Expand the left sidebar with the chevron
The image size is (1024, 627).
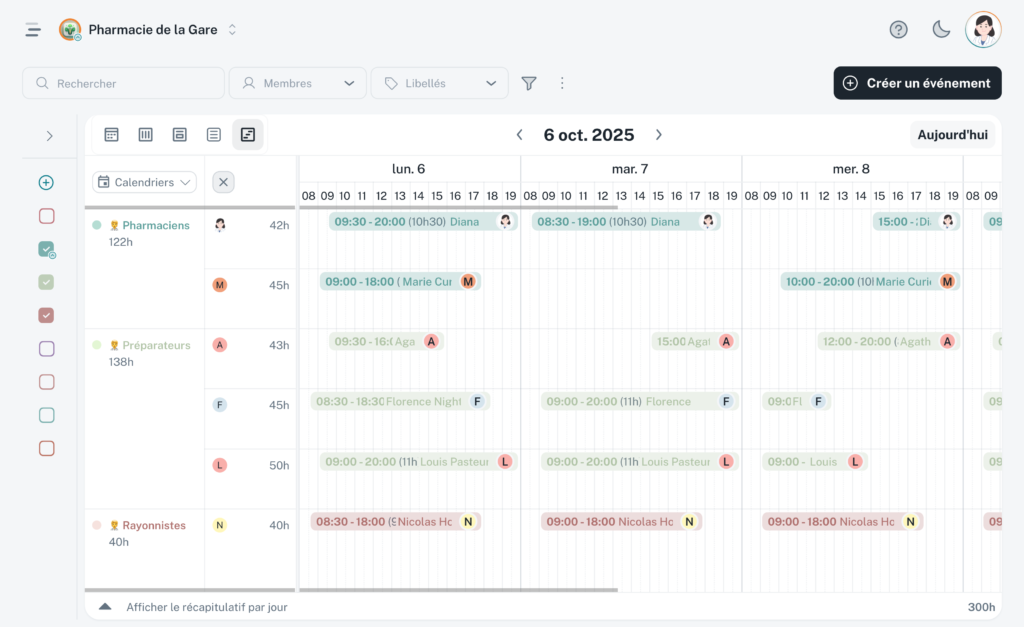[49, 135]
